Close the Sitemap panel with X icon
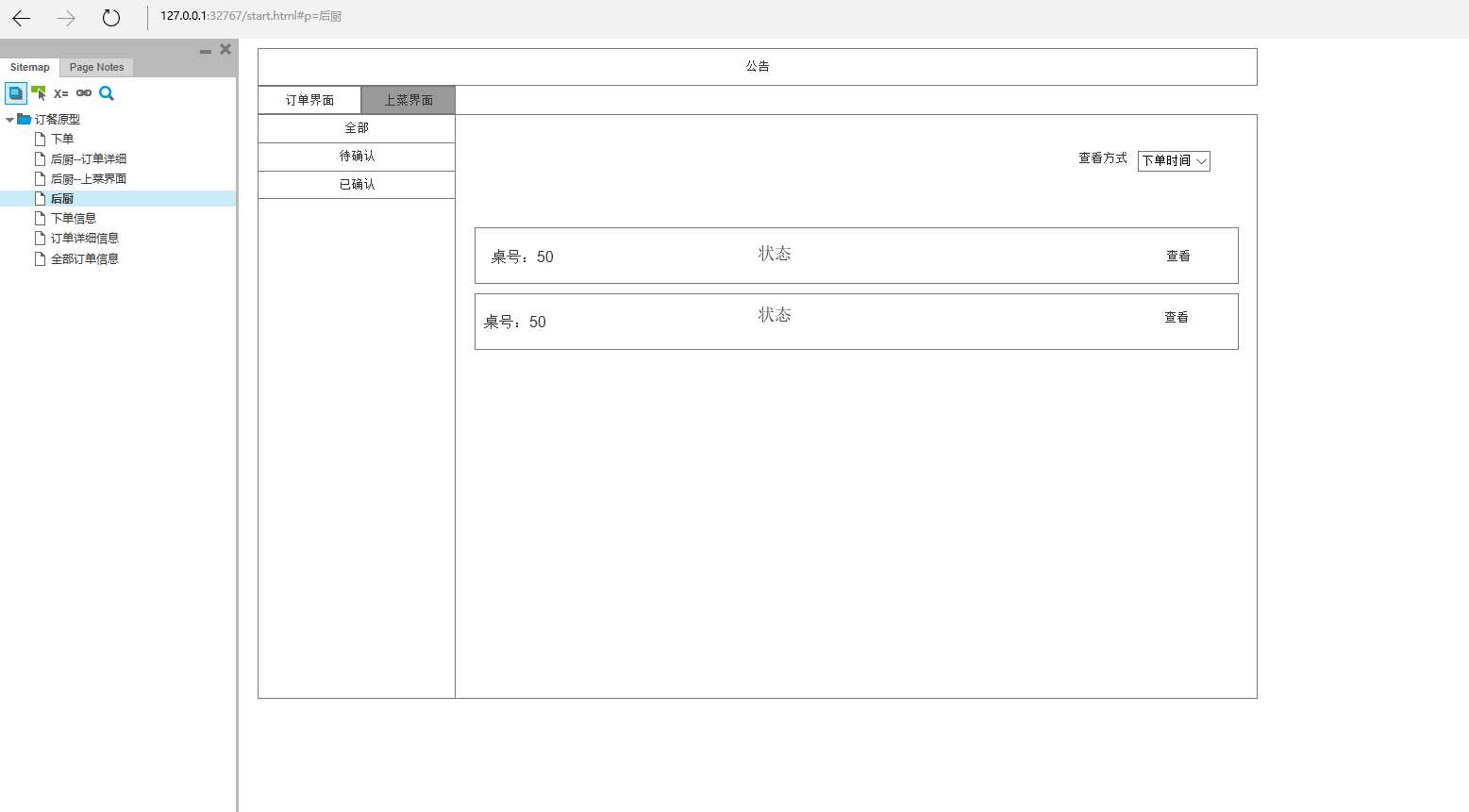Image resolution: width=1469 pixels, height=812 pixels. click(225, 49)
